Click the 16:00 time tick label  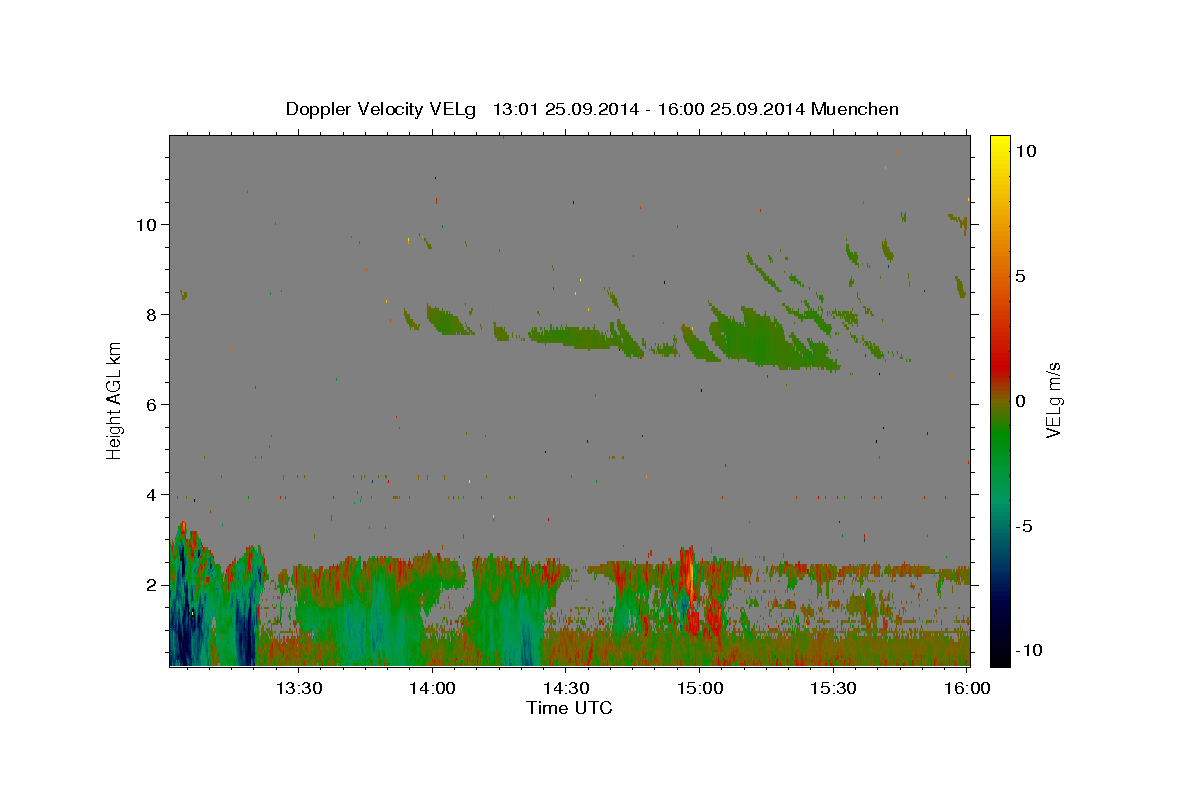pos(966,688)
